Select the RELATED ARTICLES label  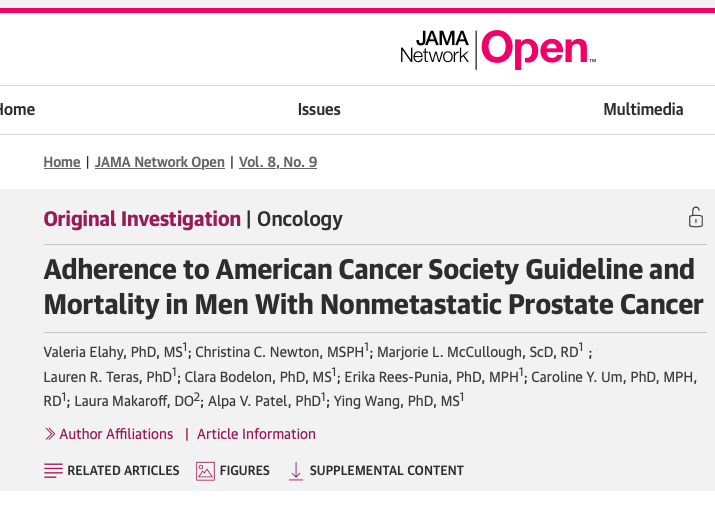pyautogui.click(x=123, y=471)
